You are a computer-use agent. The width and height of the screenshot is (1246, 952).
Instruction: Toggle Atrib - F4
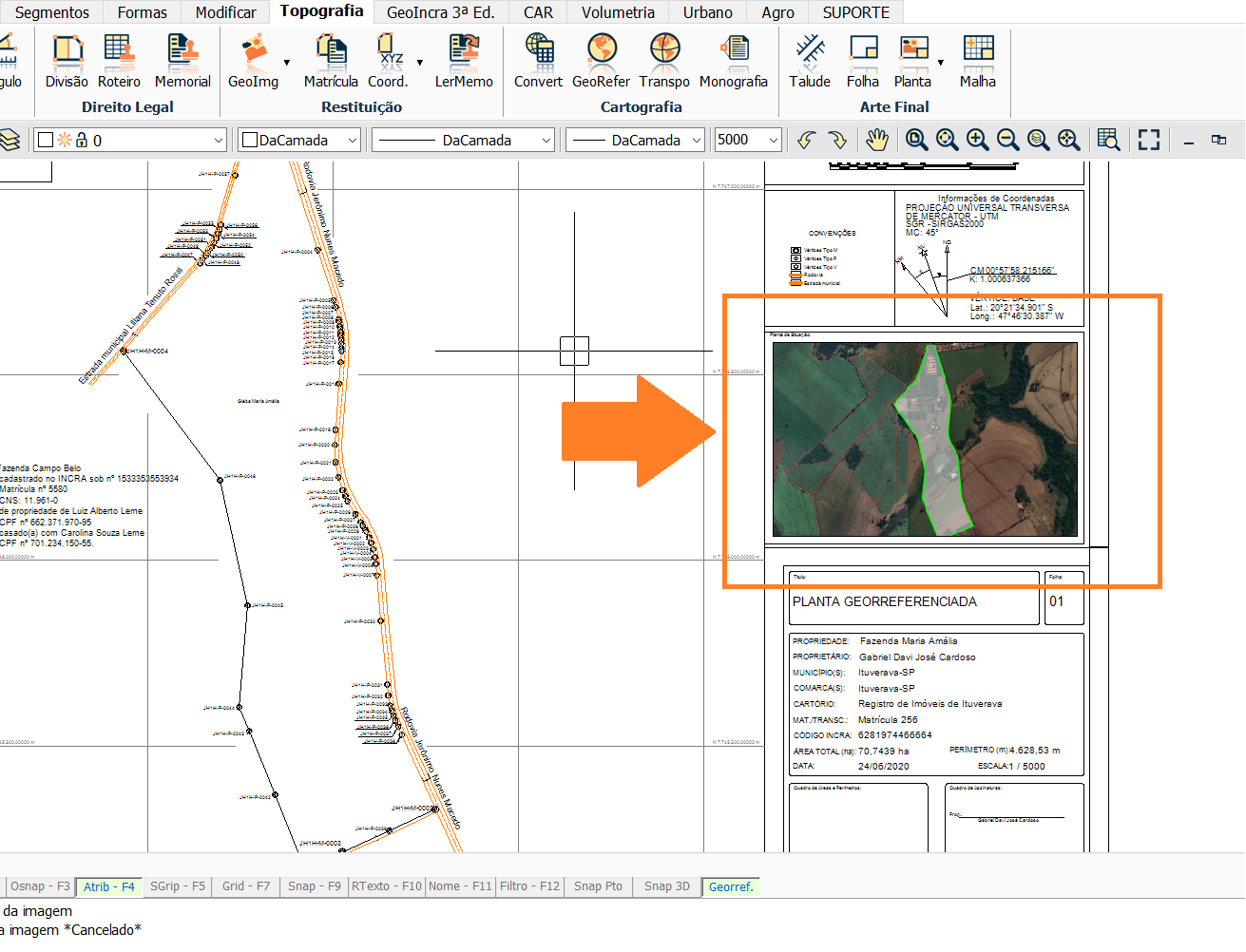pos(109,886)
